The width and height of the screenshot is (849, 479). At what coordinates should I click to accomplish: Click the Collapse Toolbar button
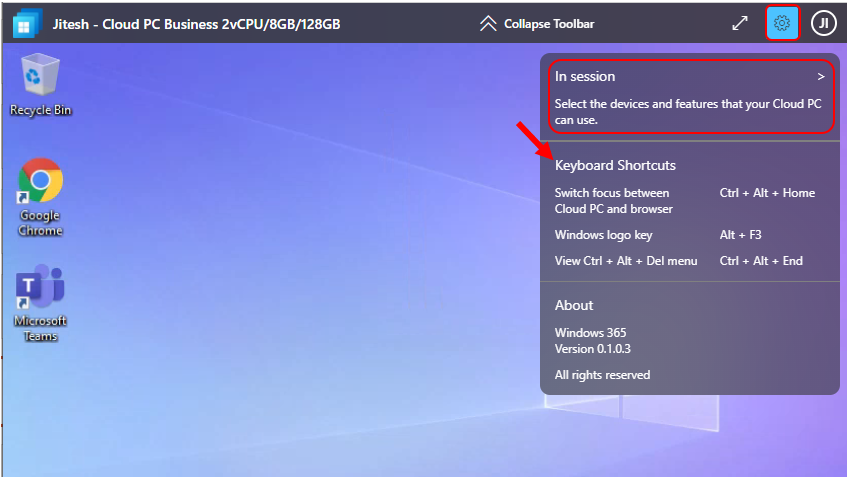point(537,24)
